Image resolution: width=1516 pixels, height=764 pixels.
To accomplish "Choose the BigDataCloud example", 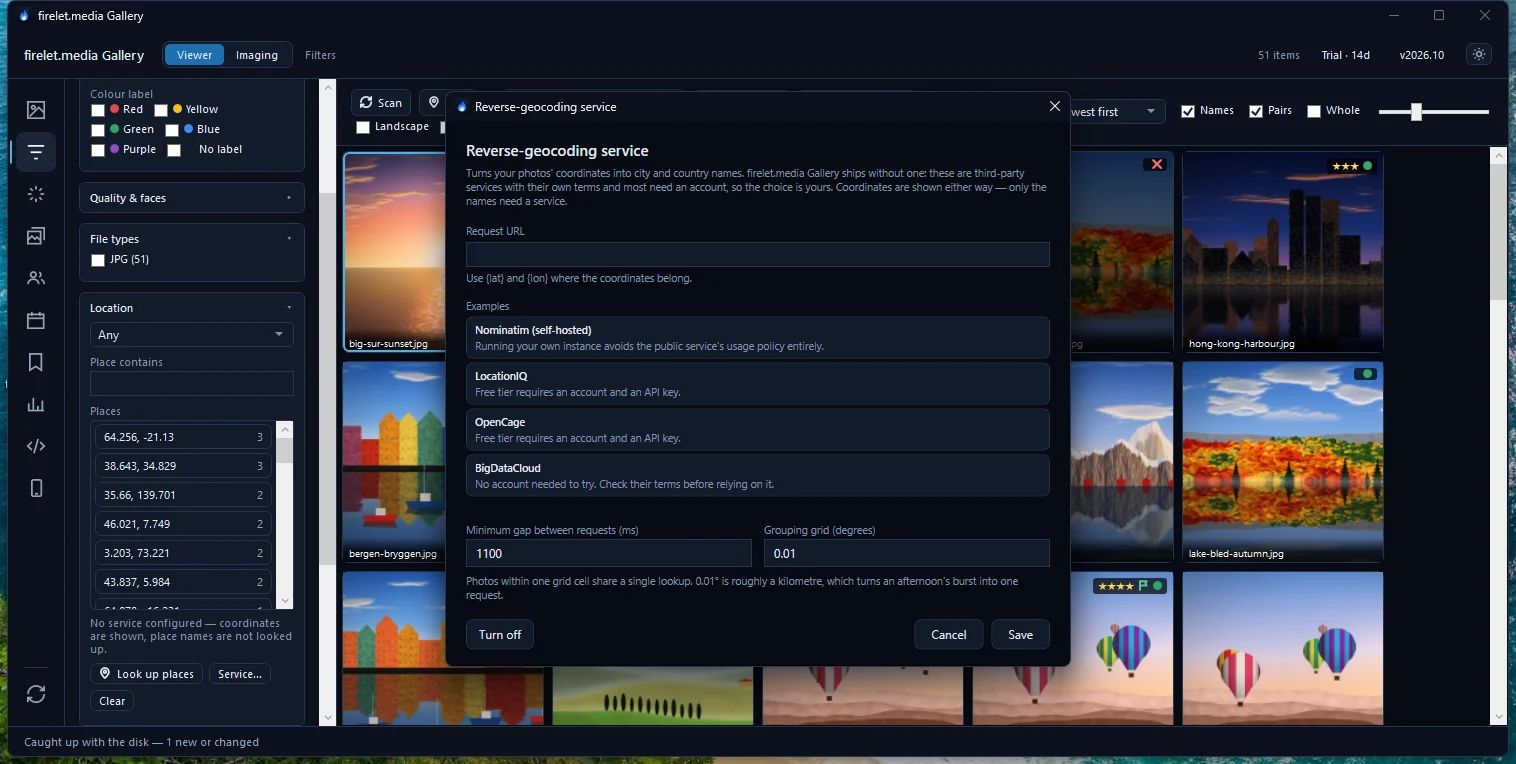I will 758,476.
